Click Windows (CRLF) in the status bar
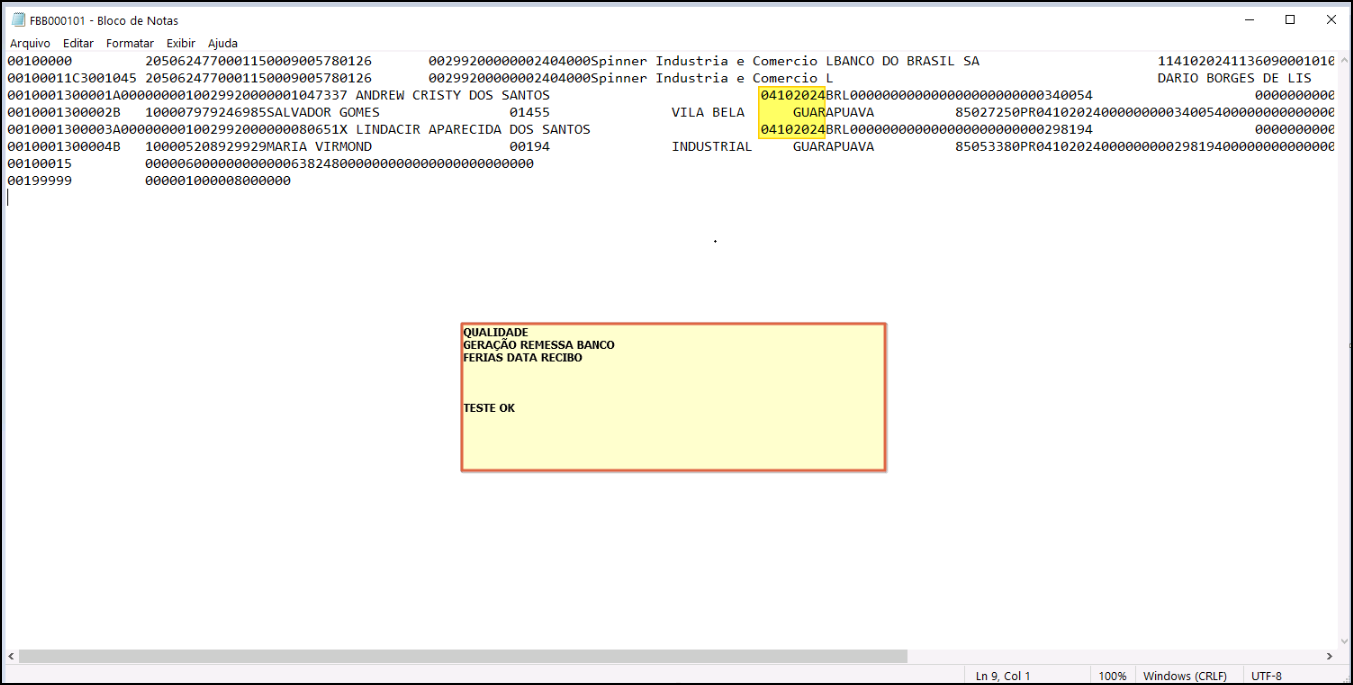The image size is (1353, 685). click(1184, 676)
